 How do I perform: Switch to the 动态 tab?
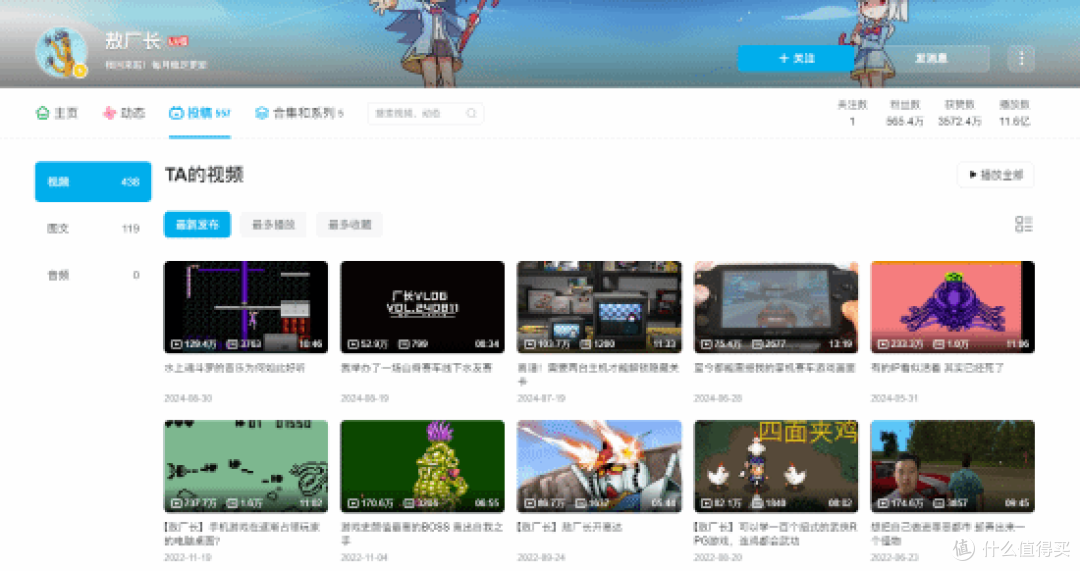pos(123,113)
